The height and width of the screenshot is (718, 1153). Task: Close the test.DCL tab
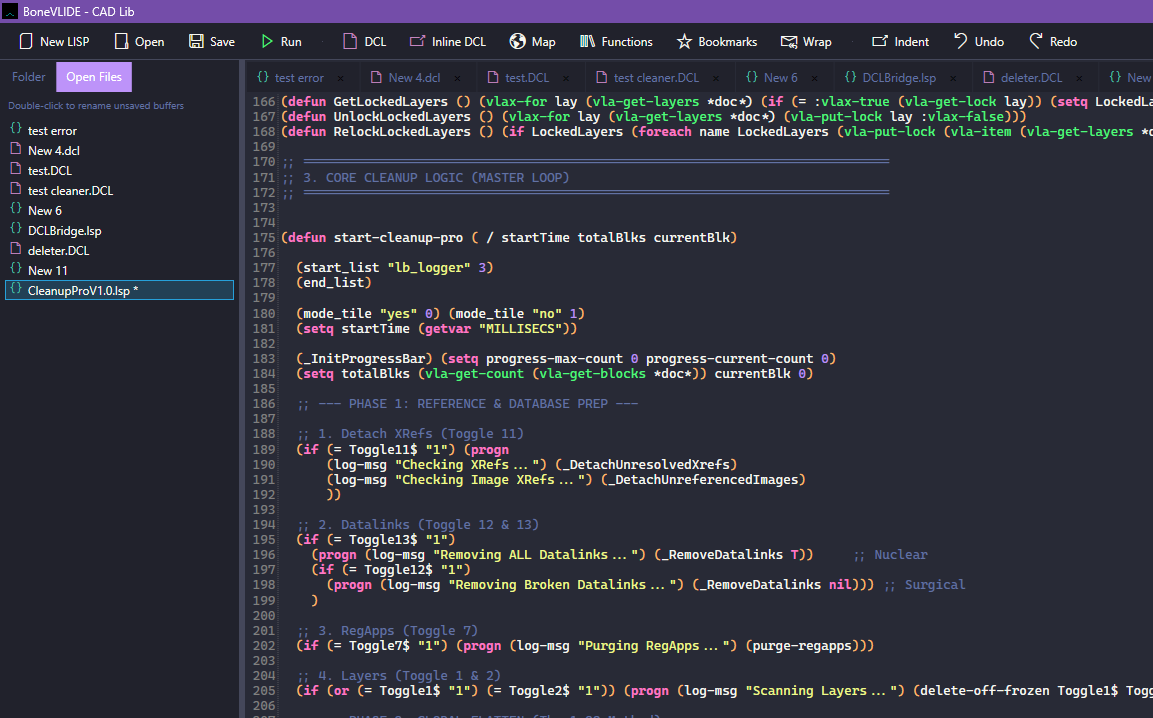[565, 78]
